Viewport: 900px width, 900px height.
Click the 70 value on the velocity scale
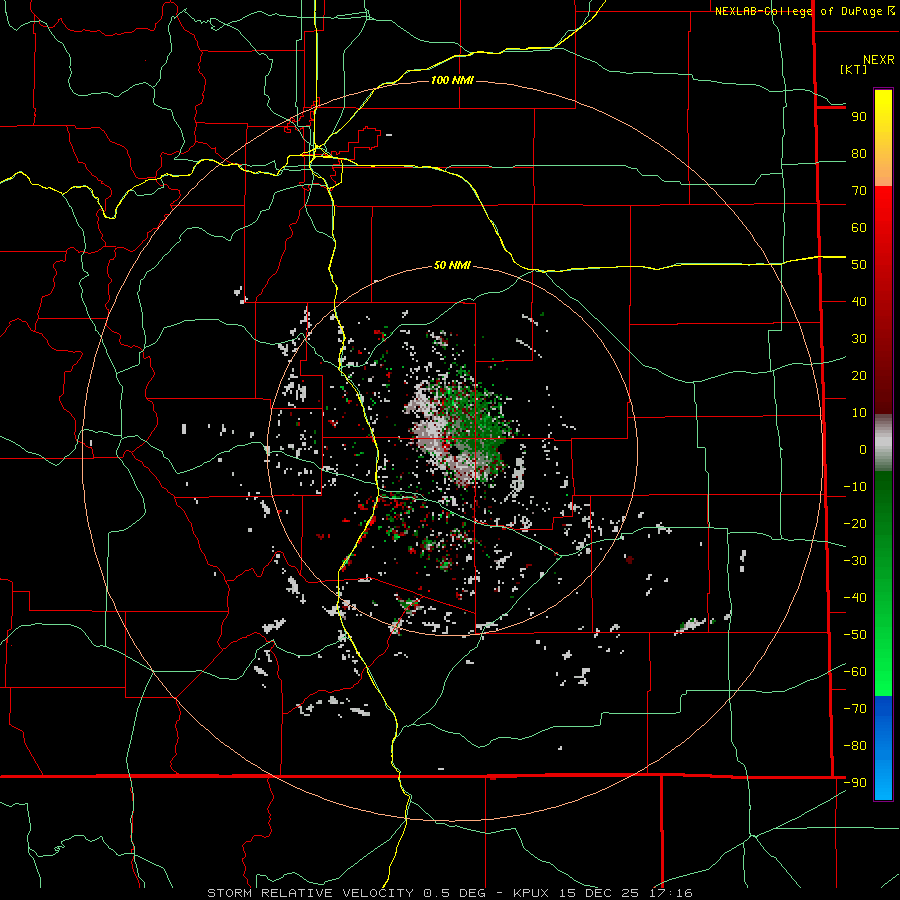(859, 191)
